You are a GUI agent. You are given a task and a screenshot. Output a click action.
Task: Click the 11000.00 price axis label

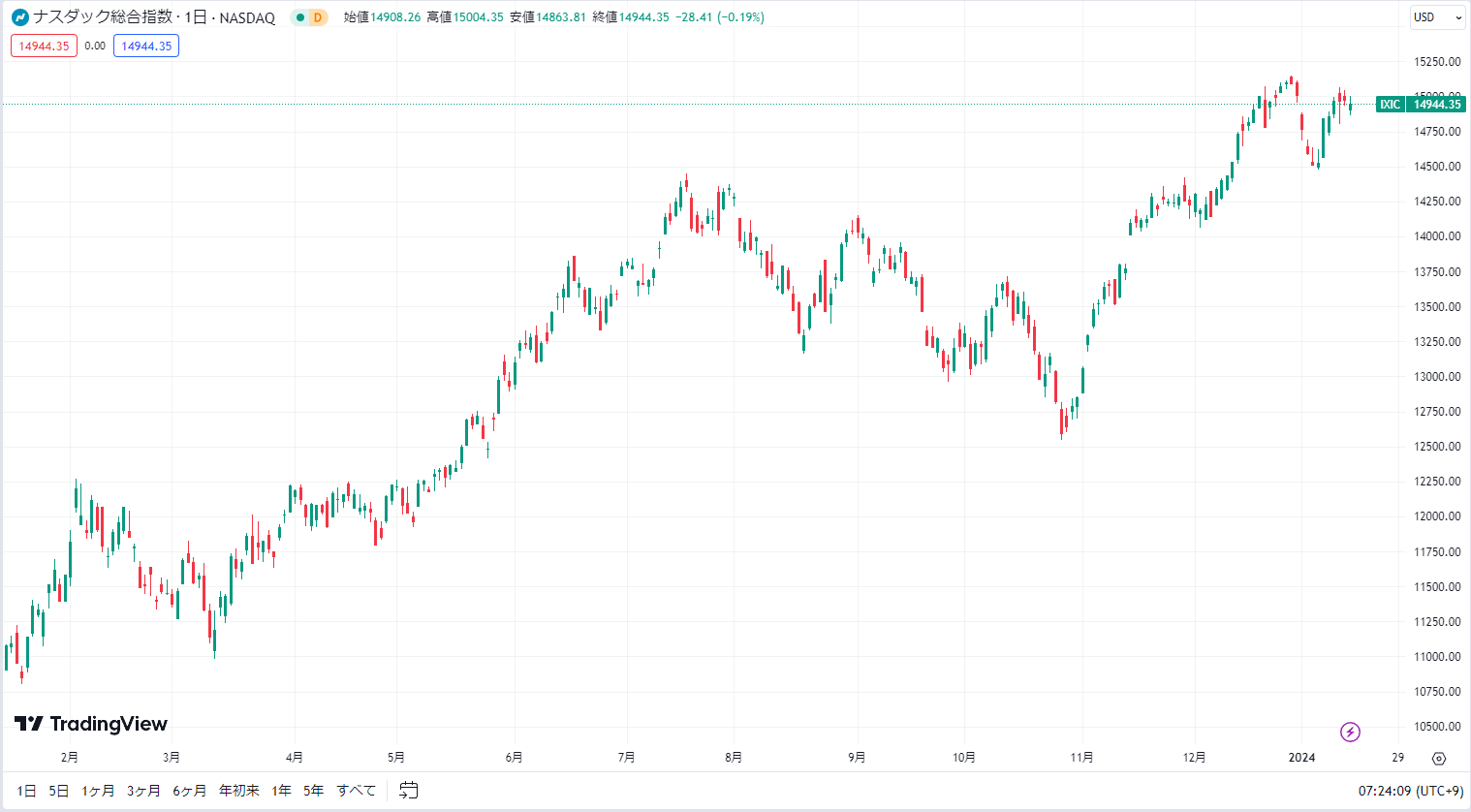(x=1437, y=657)
